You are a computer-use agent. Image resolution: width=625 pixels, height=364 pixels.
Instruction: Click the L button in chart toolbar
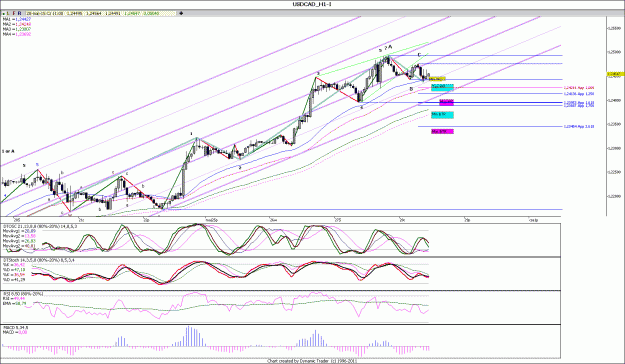(x=8, y=14)
